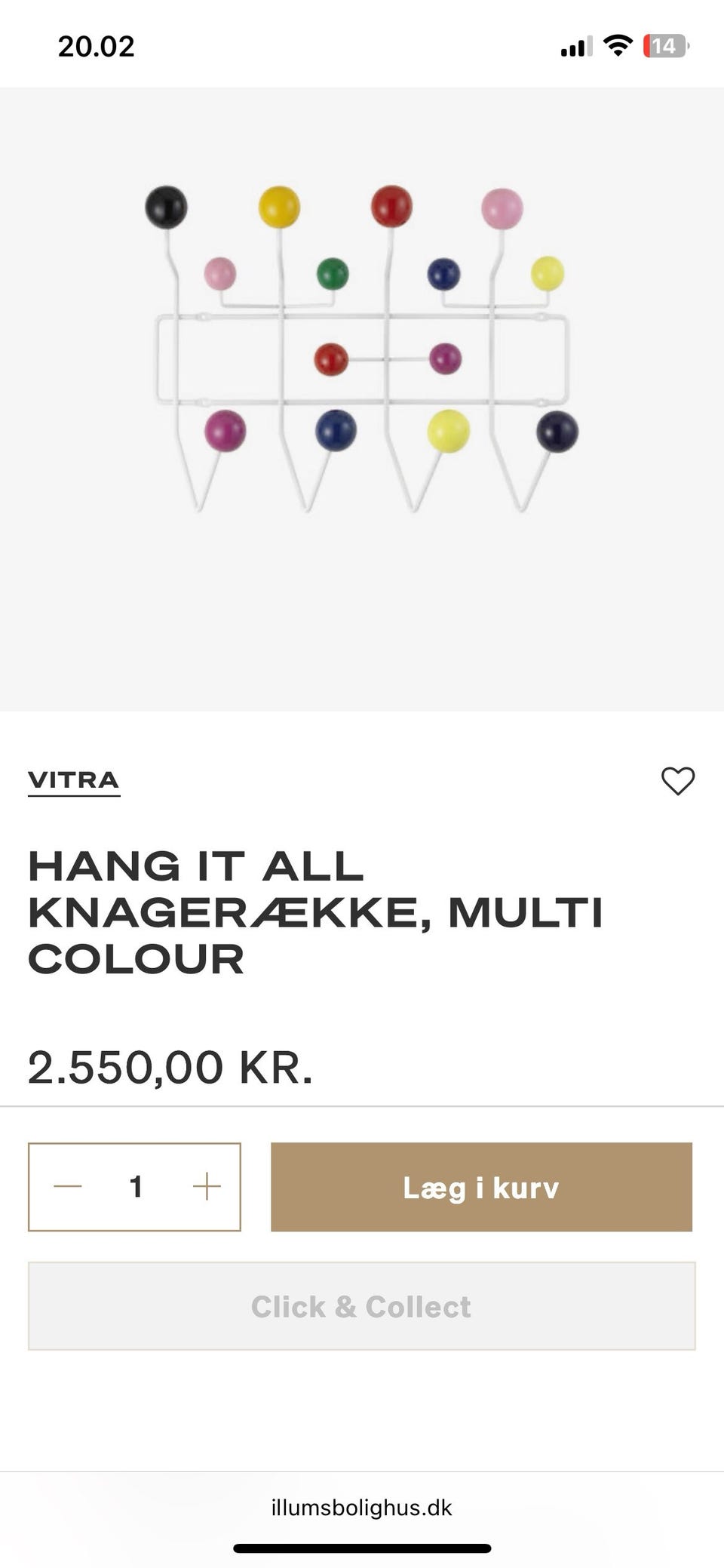Decrease quantity with the minus icon

tap(68, 1186)
